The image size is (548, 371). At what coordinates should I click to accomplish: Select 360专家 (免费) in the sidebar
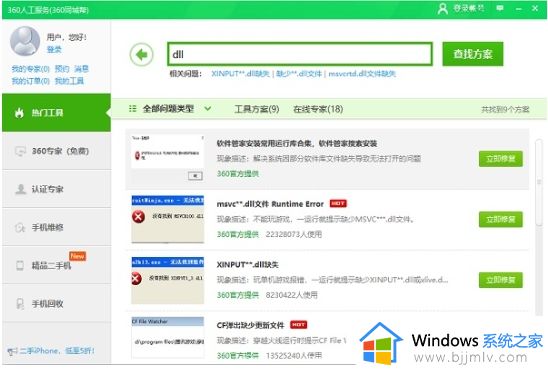click(x=56, y=151)
